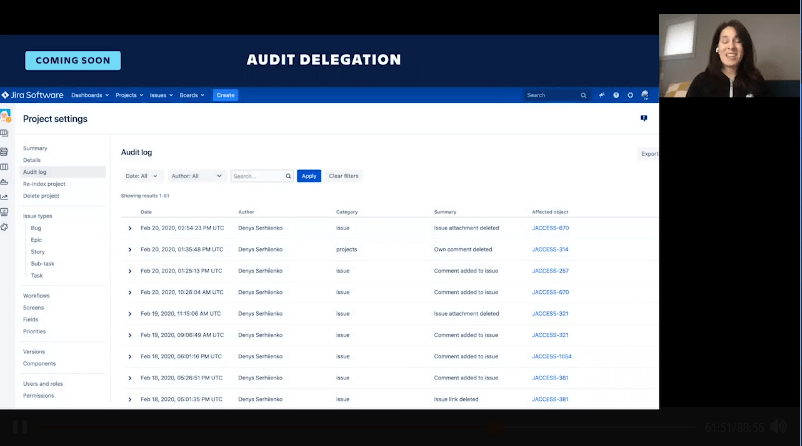Click the Jira Software logo
Screen dimensions: 802x446
coord(33,95)
